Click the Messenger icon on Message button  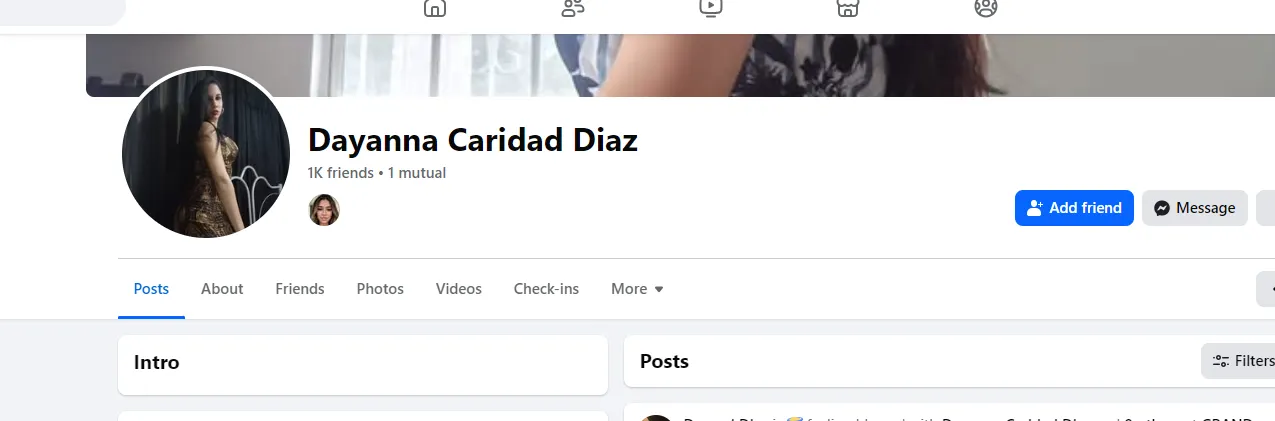(1162, 208)
